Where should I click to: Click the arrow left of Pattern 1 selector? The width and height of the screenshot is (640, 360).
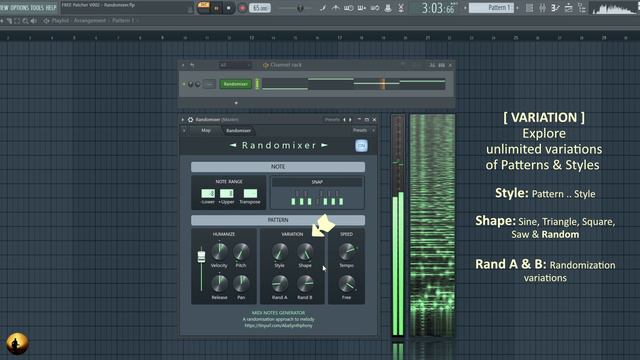click(465, 8)
